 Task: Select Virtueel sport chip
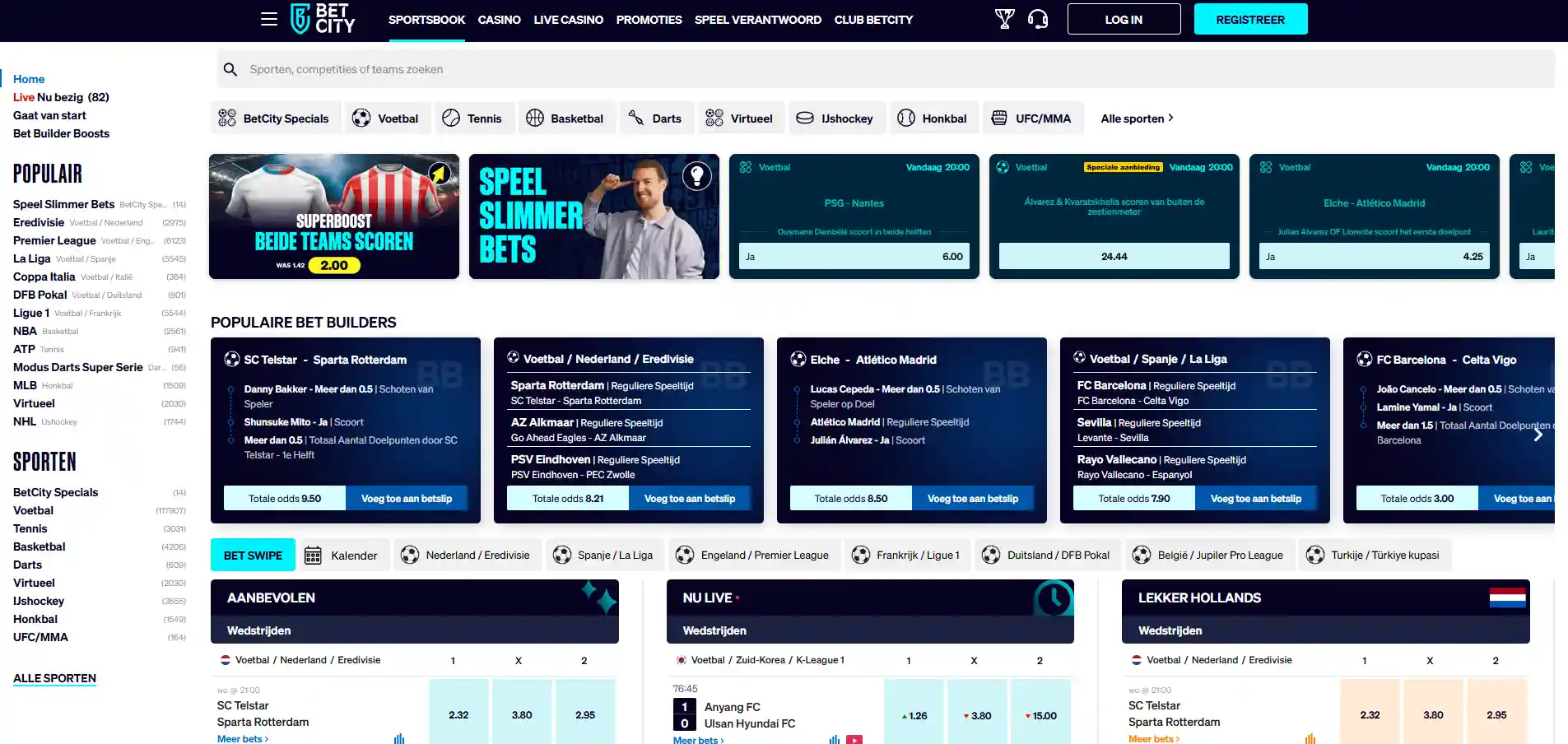click(x=740, y=119)
